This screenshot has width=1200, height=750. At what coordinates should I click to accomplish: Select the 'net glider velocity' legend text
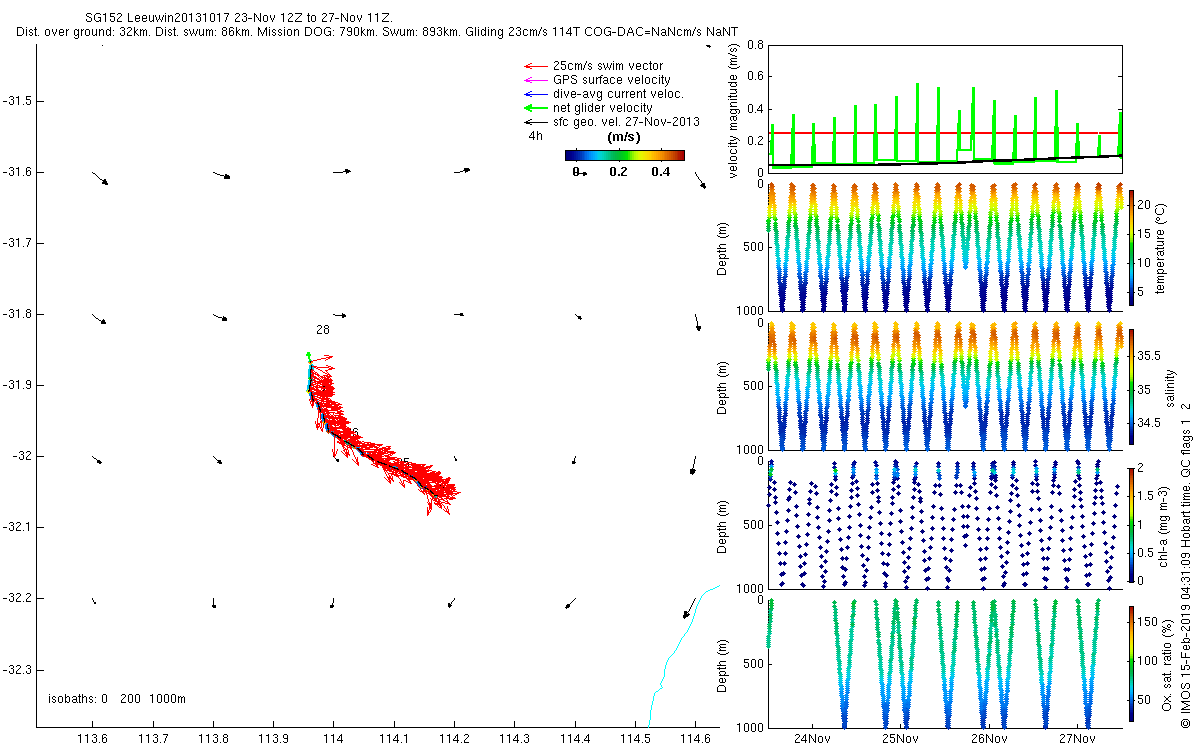[x=602, y=108]
